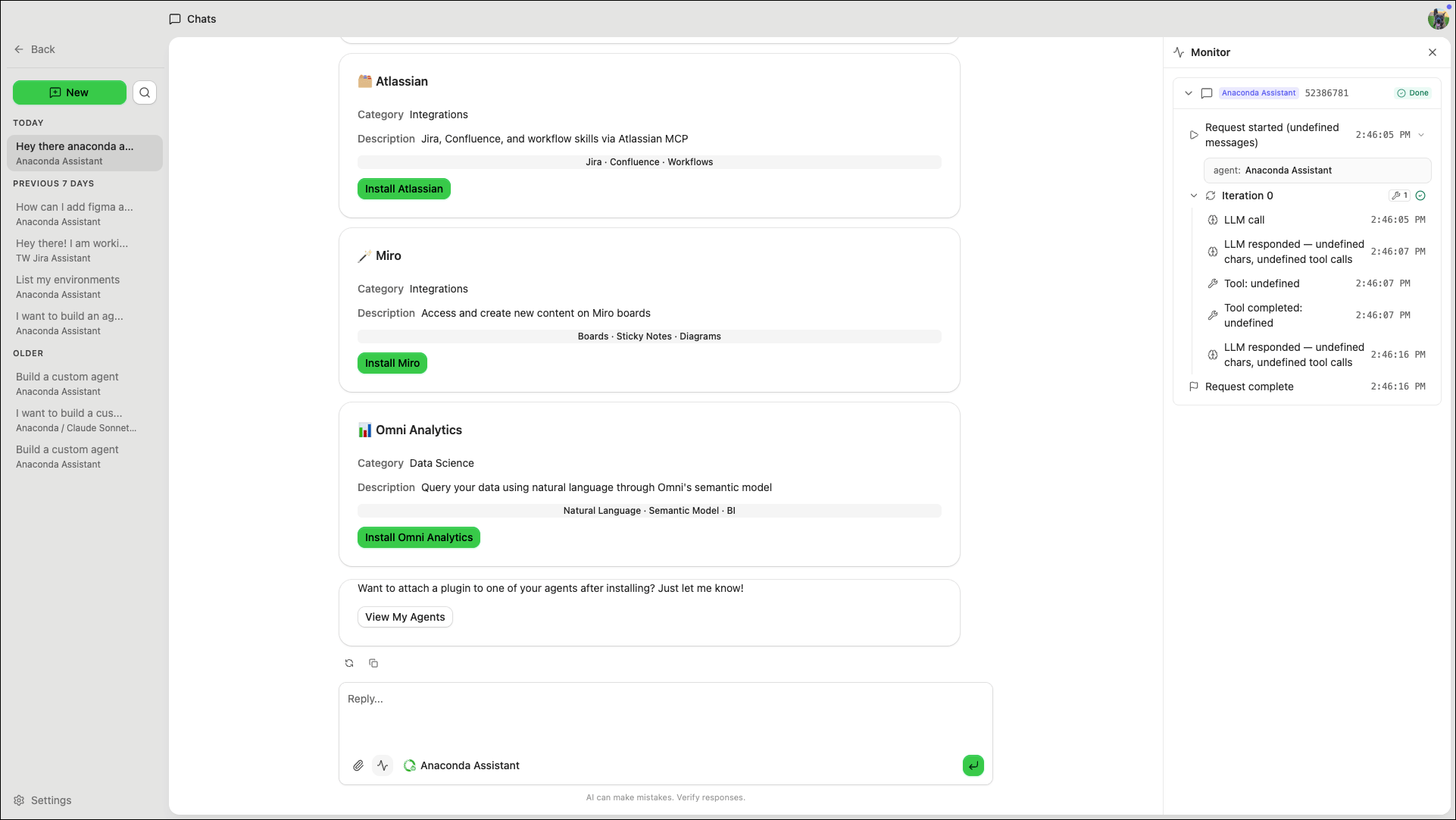Click the Atlassian folder emoji icon
This screenshot has width=1456, height=820.
point(365,81)
